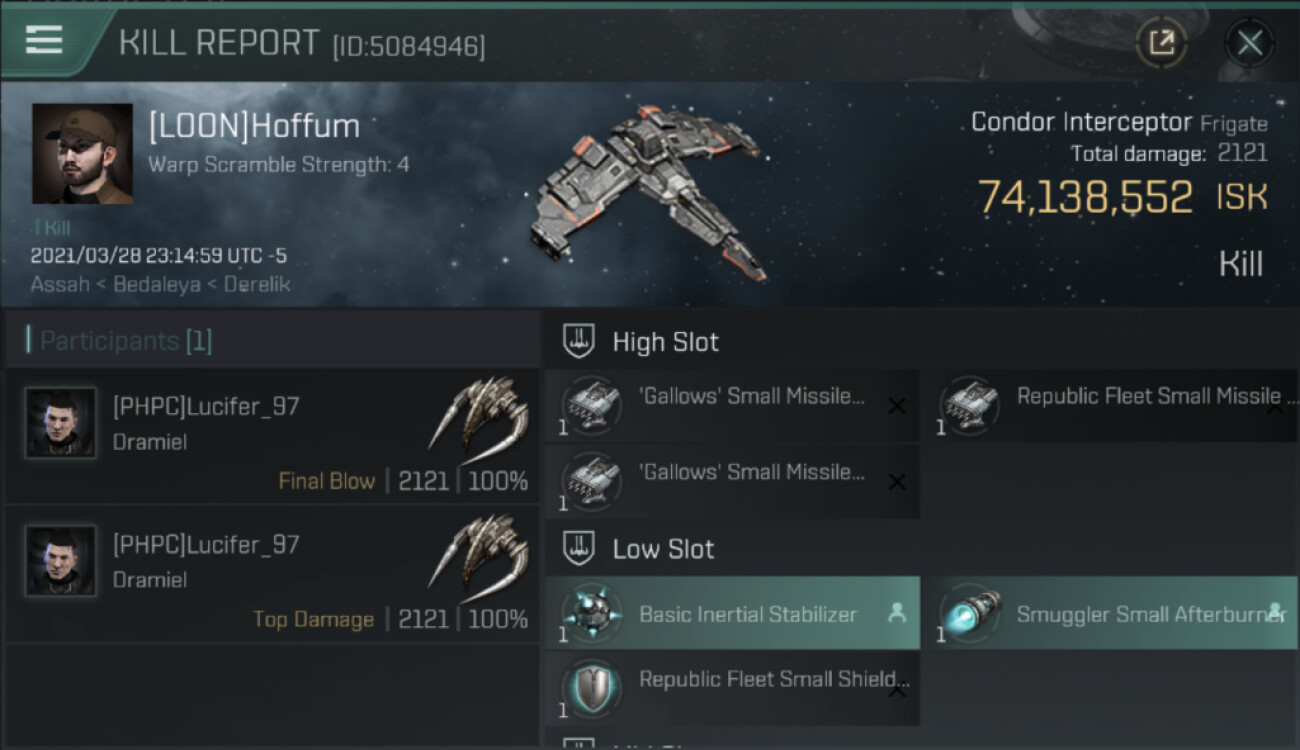The height and width of the screenshot is (750, 1300).
Task: Click the [LOON]Hoffum pilot name
Action: pyautogui.click(x=254, y=127)
